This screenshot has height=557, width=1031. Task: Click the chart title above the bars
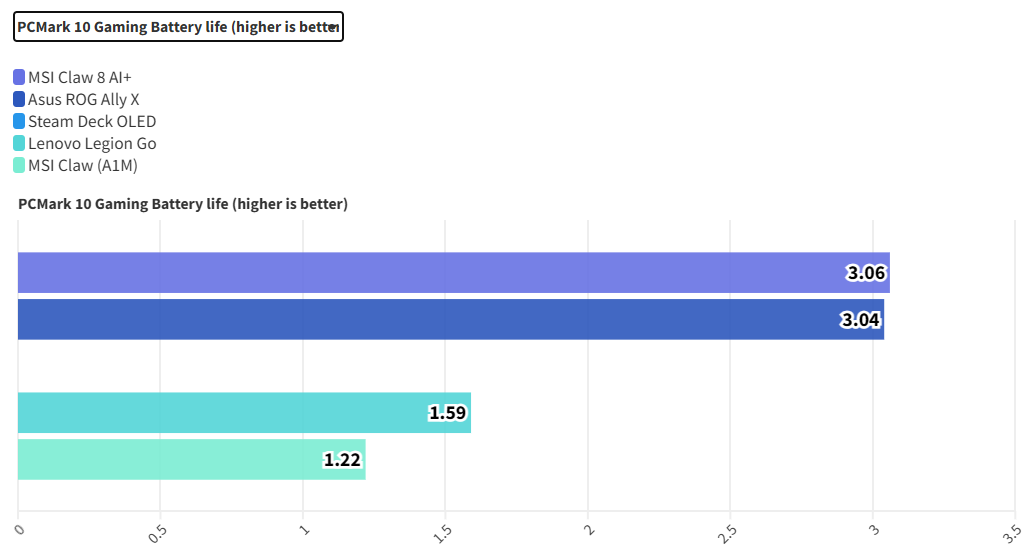tap(183, 205)
